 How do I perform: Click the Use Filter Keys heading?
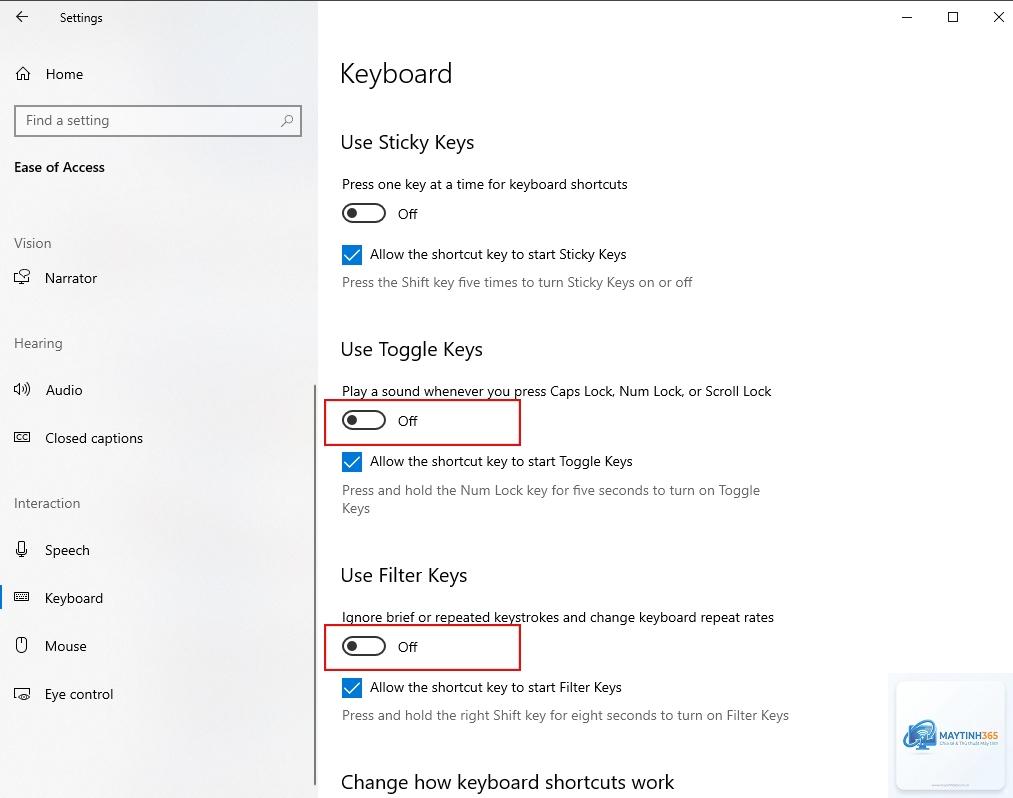pos(404,575)
